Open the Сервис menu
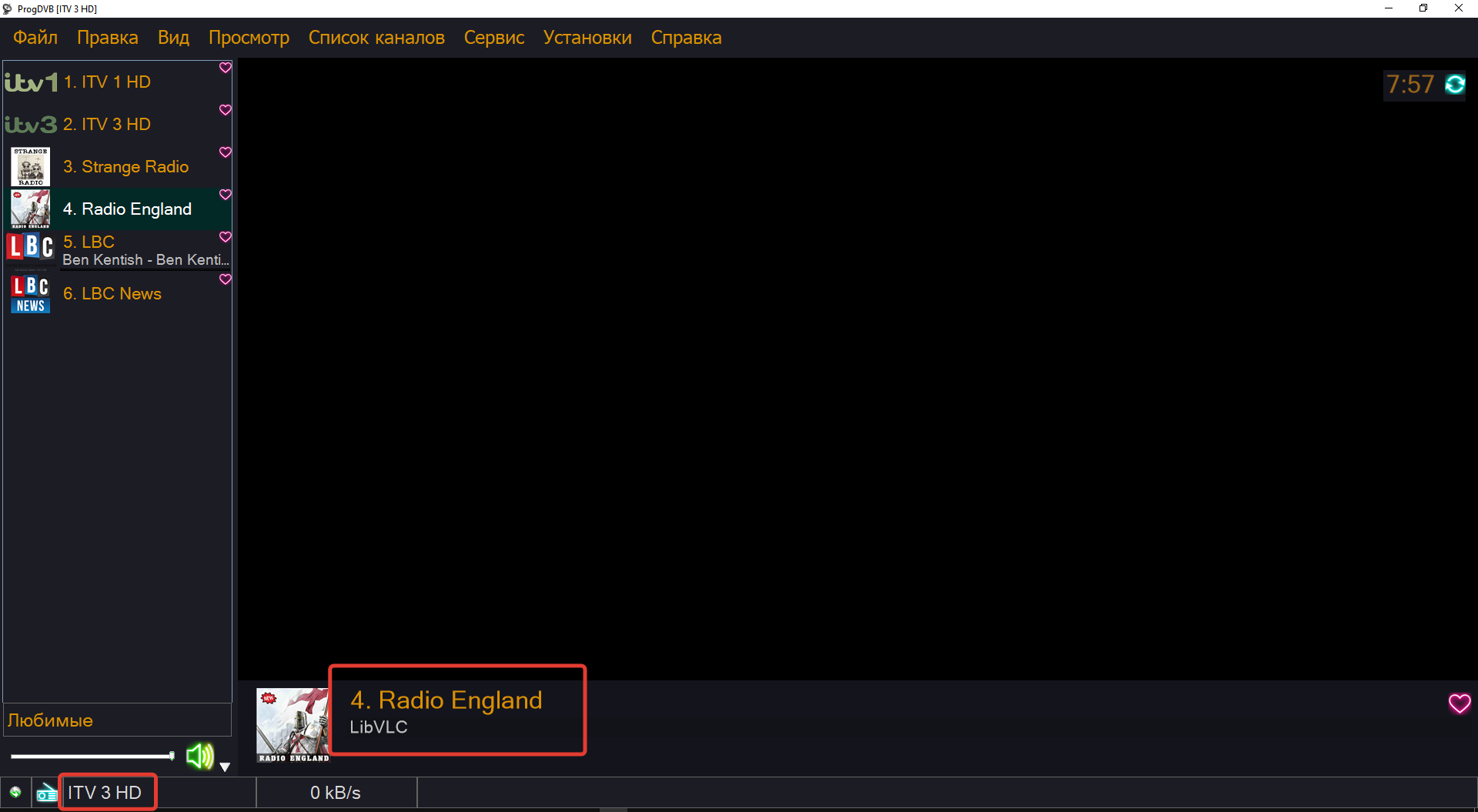The width and height of the screenshot is (1478, 812). (x=494, y=38)
